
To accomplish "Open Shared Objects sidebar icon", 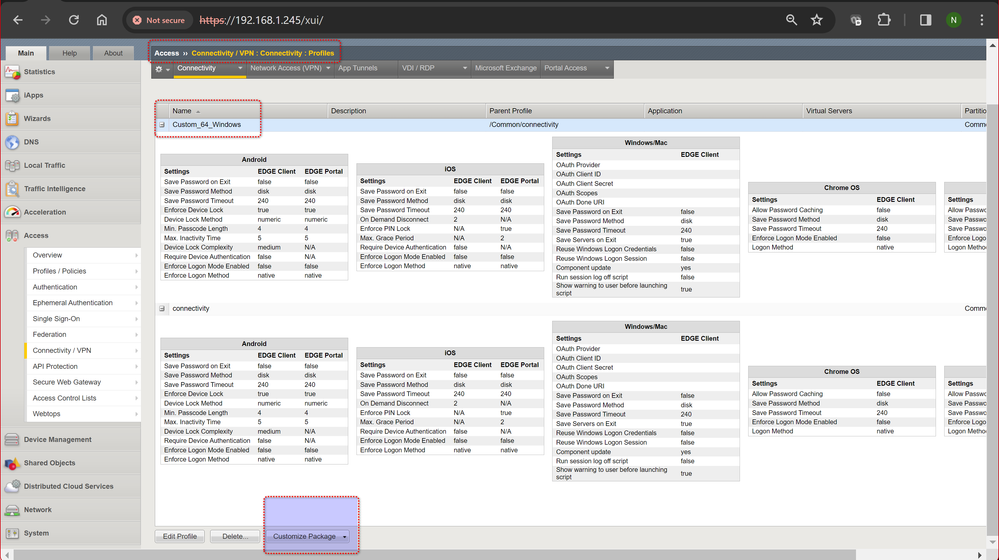I will [x=13, y=463].
